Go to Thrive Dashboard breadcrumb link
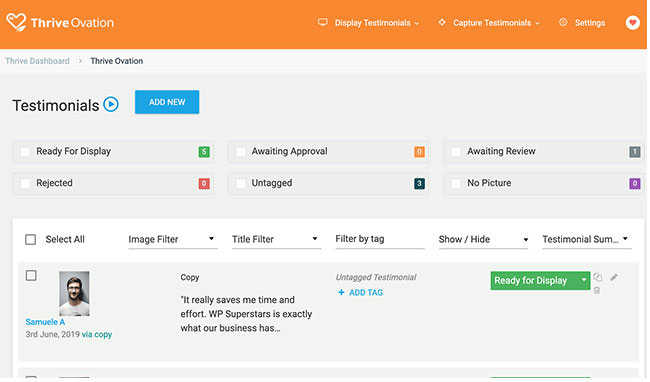650x382 pixels. (37, 61)
